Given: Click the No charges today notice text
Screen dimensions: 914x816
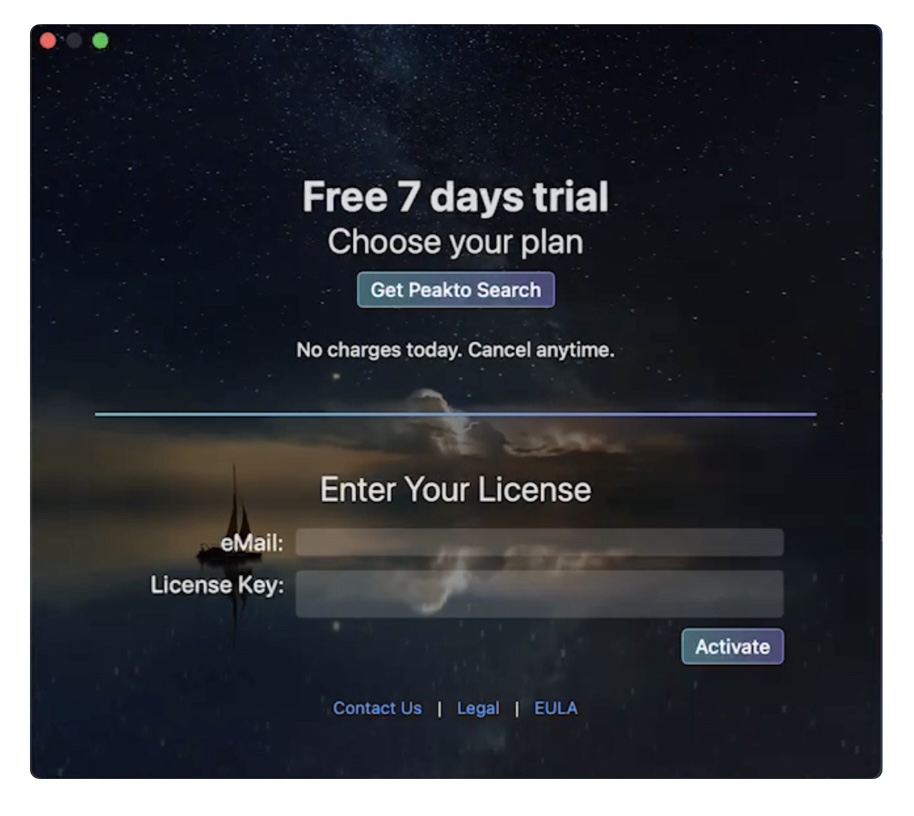Looking at the screenshot, I should click(x=455, y=350).
